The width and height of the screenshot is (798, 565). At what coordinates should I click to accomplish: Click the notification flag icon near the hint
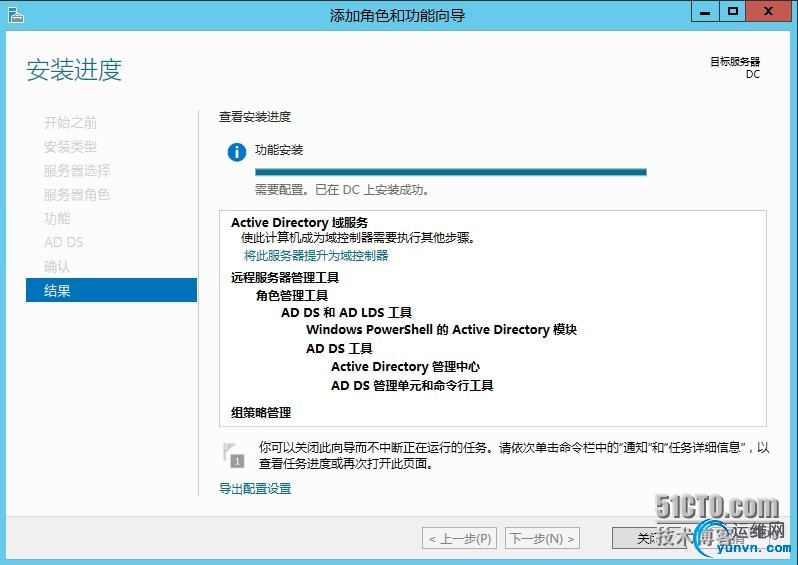tap(234, 455)
